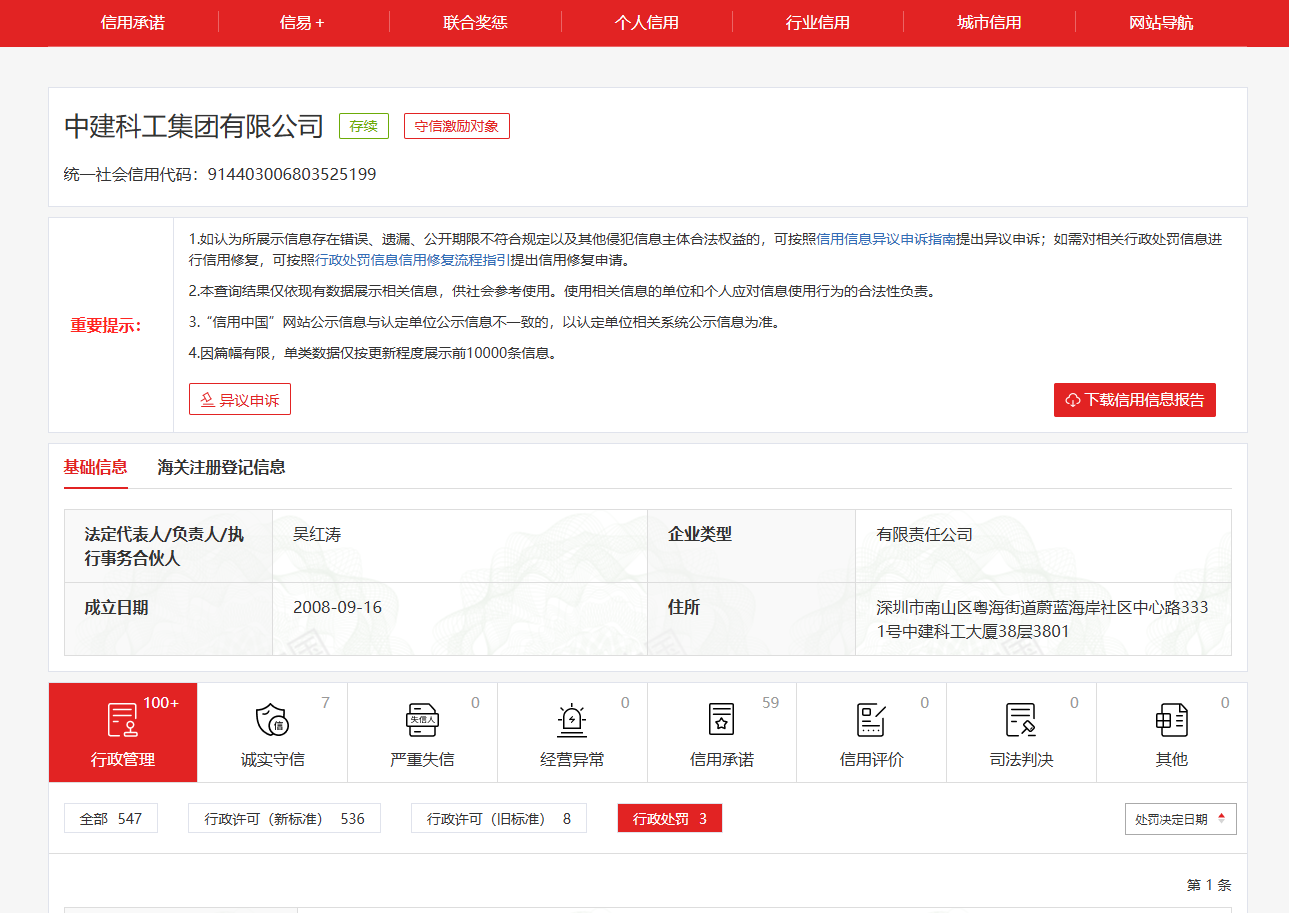Switch to the 海关注册登记信息 tab
1289x913 pixels.
click(221, 467)
